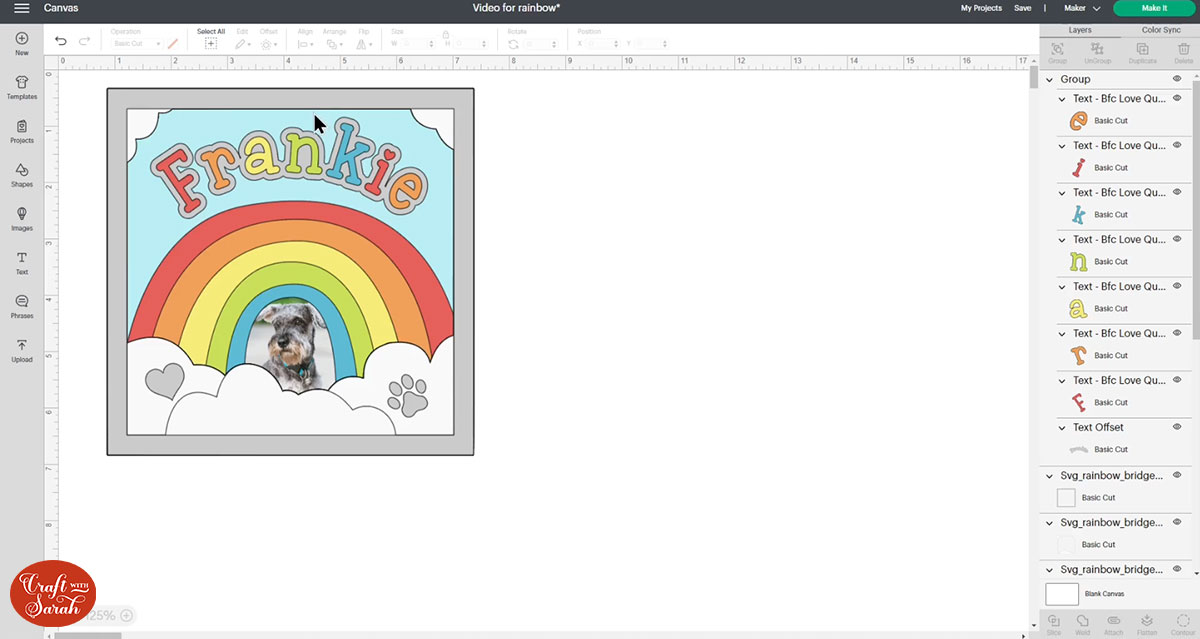Click the green Make It button
This screenshot has width=1200, height=639.
pyautogui.click(x=1154, y=8)
